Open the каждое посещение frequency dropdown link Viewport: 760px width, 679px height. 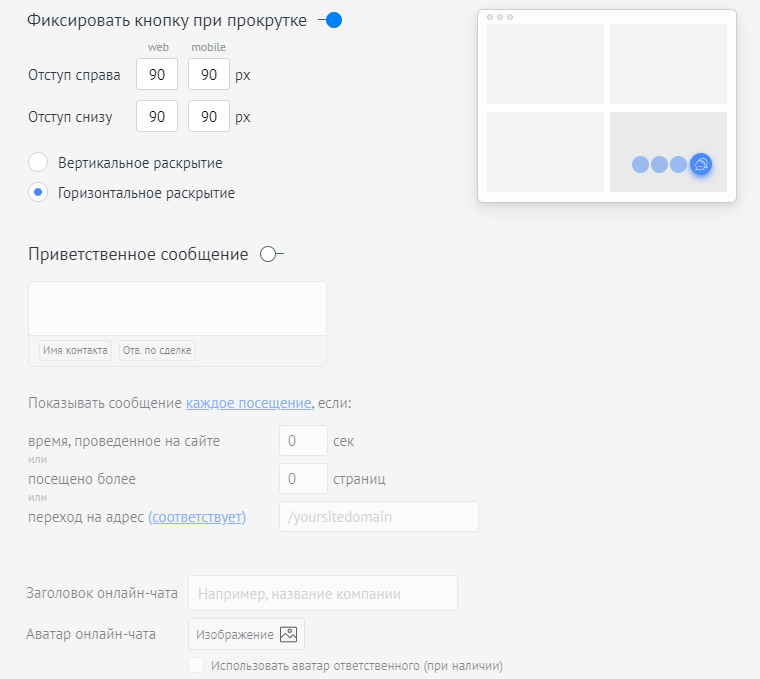pyautogui.click(x=248, y=404)
